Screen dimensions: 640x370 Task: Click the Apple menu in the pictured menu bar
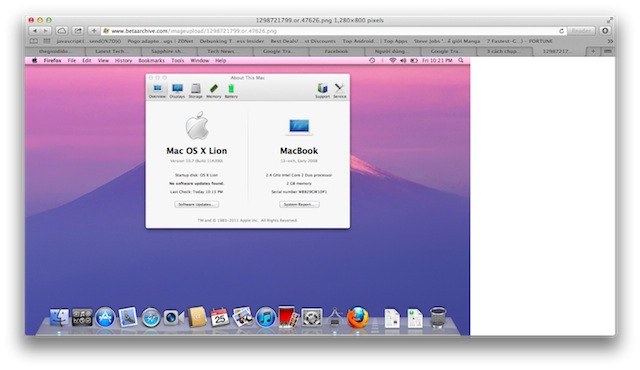point(35,60)
